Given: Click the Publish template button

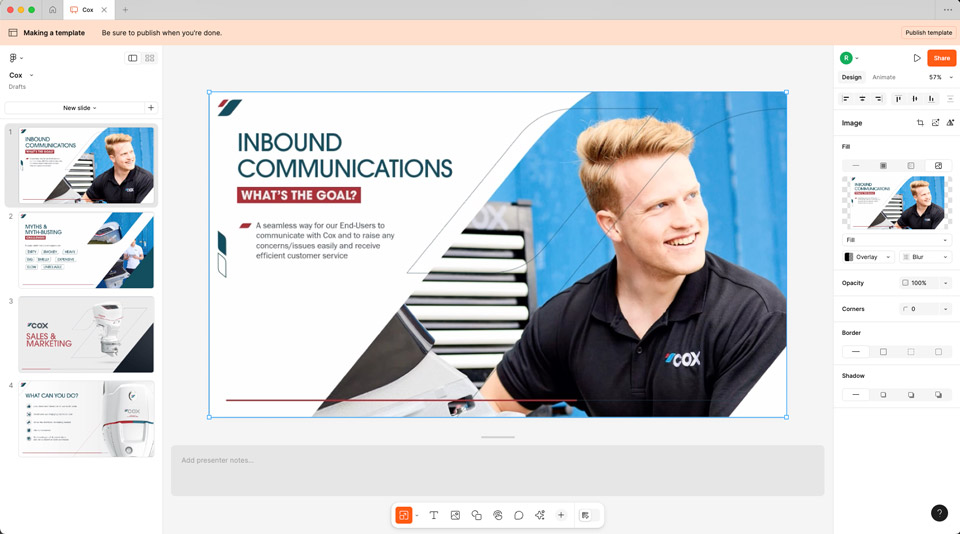Looking at the screenshot, I should pos(928,33).
